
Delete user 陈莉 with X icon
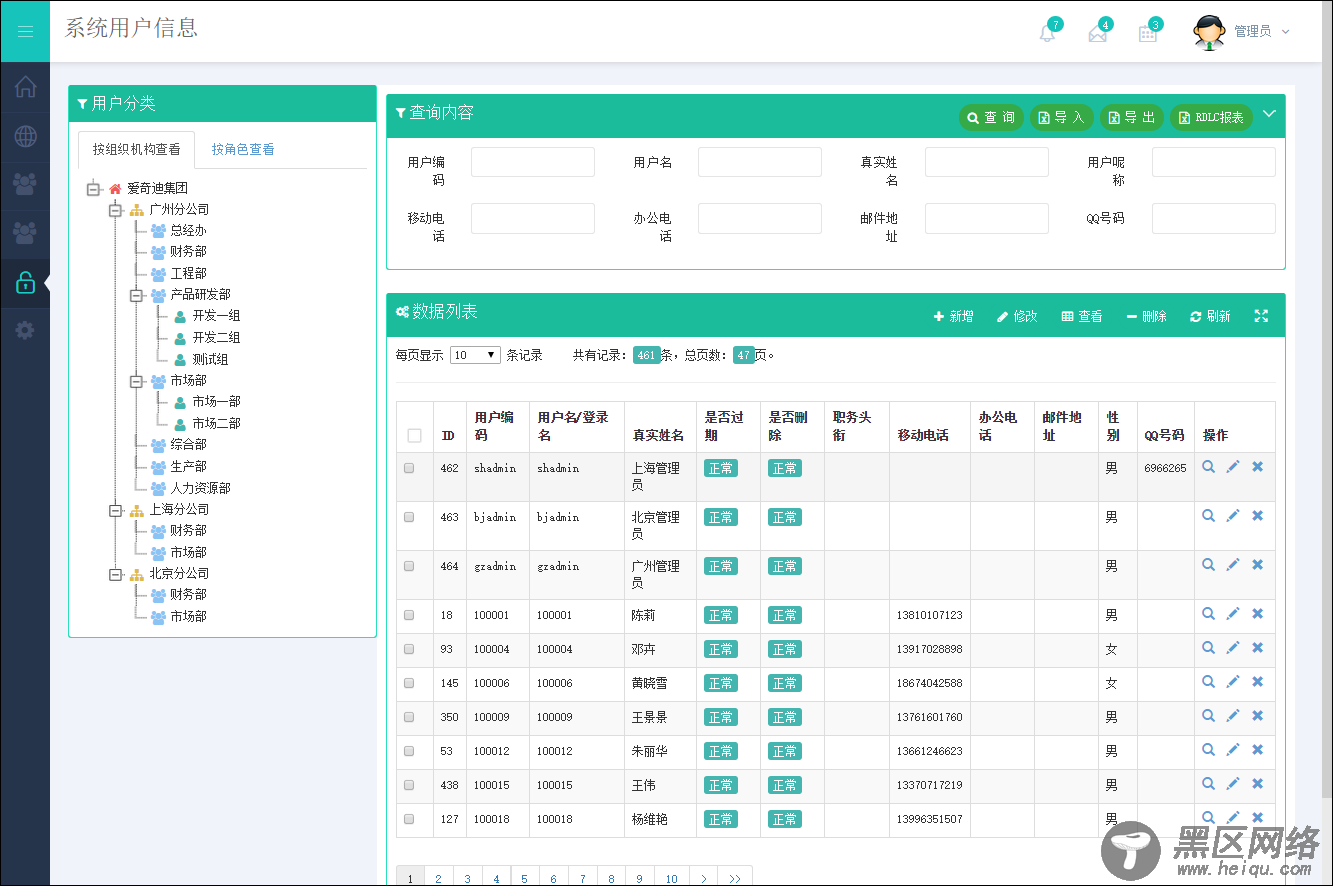click(x=1257, y=614)
